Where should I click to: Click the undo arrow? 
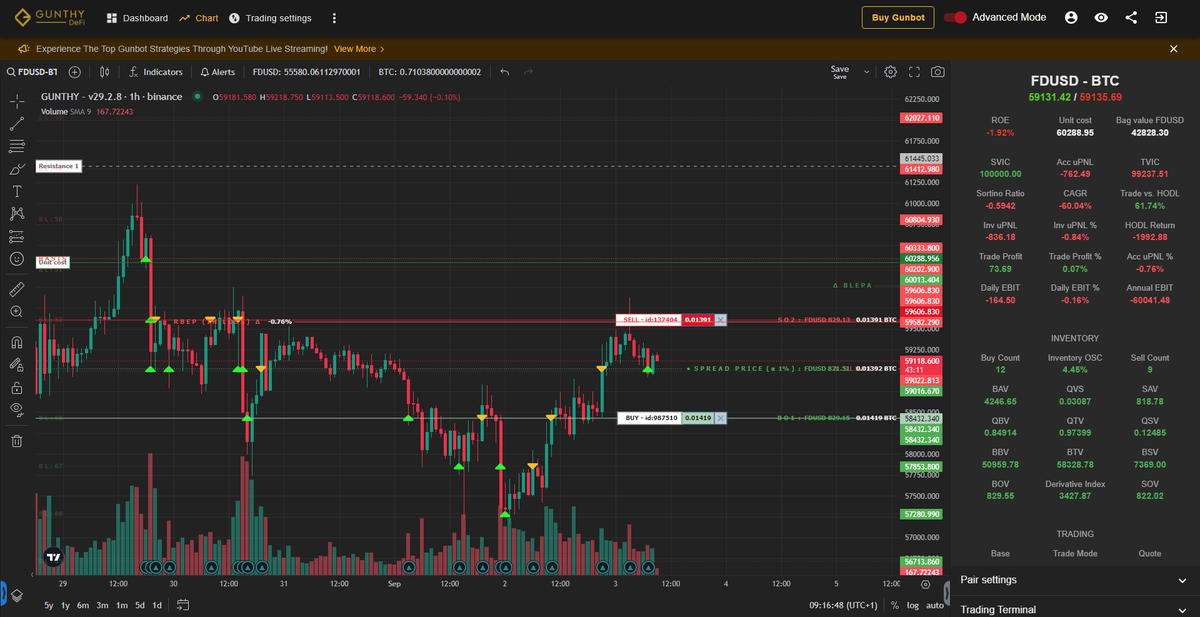pyautogui.click(x=505, y=72)
